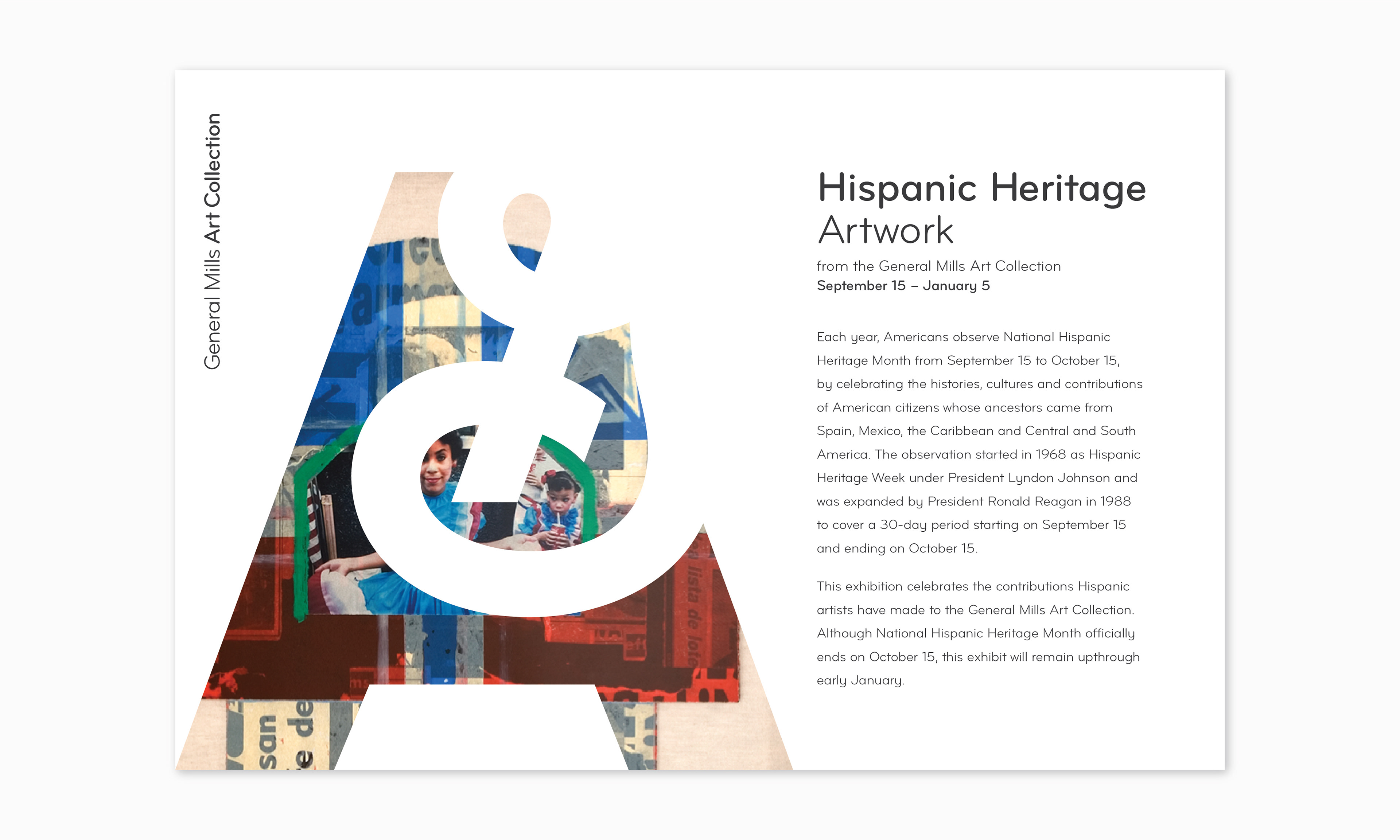Click the 'September 15 – January 5' date line

coord(903,286)
